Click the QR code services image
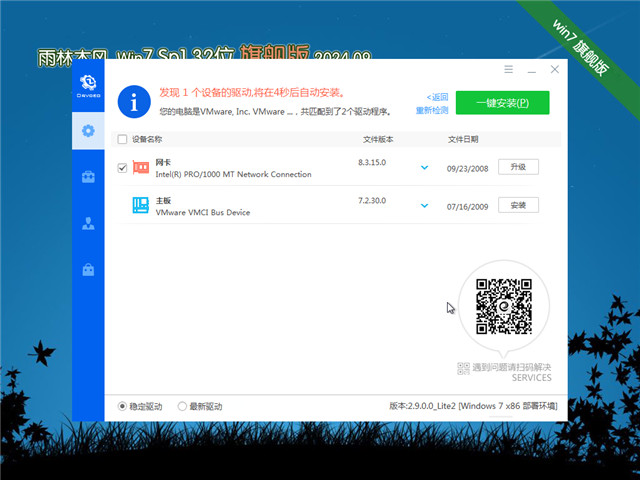Screen dimensions: 640x480 pos(502,307)
